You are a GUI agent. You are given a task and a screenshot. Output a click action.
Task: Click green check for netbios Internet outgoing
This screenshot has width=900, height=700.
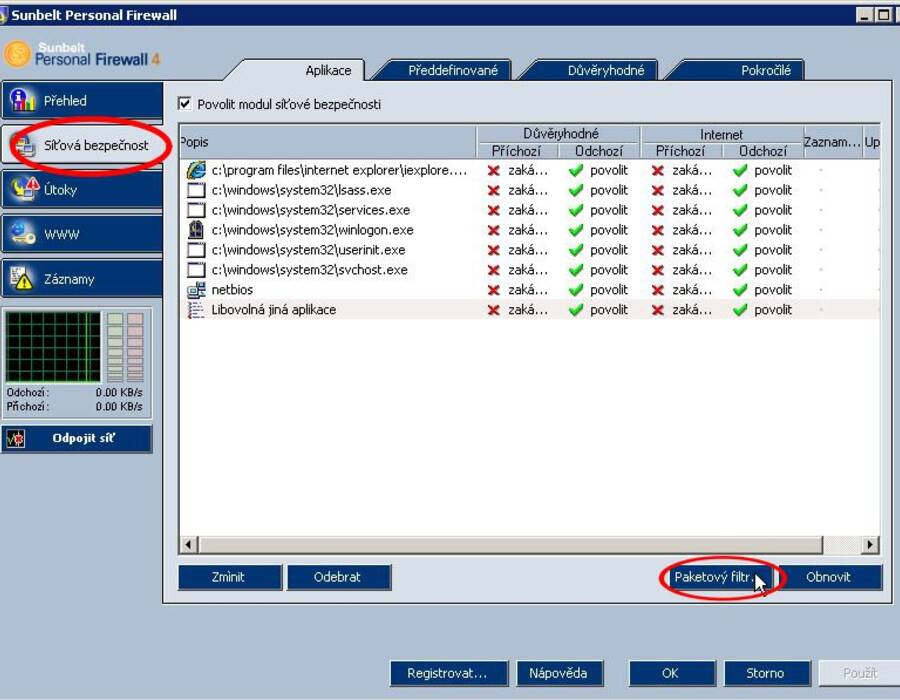click(x=740, y=290)
